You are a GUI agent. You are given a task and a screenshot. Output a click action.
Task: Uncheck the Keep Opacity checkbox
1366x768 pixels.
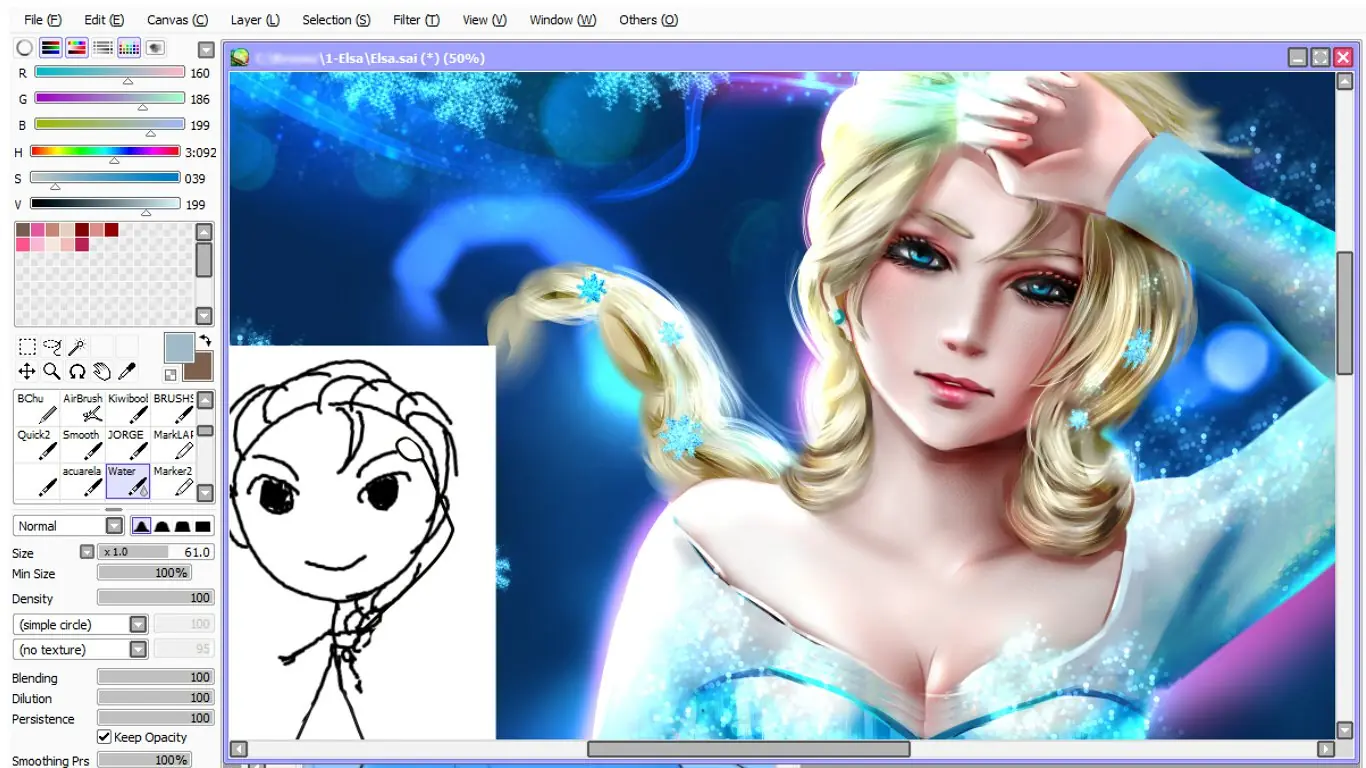point(104,737)
